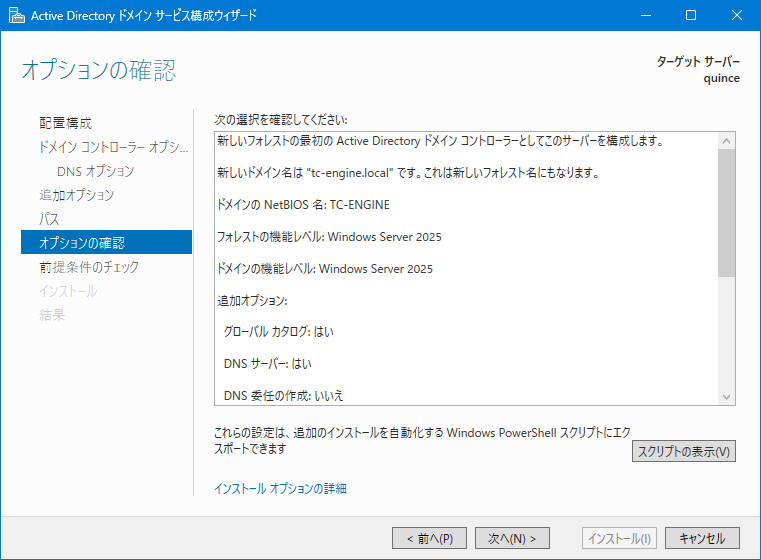This screenshot has width=761, height=560.
Task: Click scroll down arrow in review box
Action: [727, 396]
